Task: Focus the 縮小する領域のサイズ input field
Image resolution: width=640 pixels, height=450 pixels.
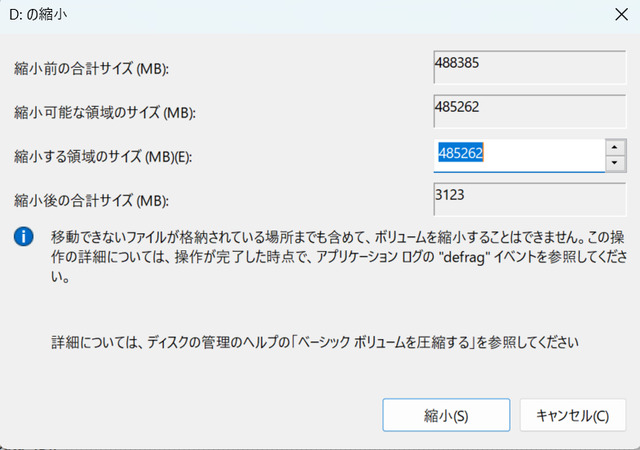Action: point(518,155)
